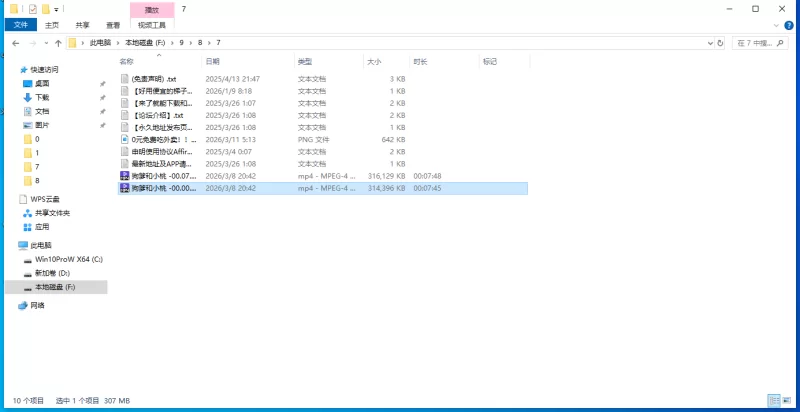This screenshot has width=800, height=412.
Task: Open 桌面 in quick access sidebar
Action: click(x=42, y=84)
